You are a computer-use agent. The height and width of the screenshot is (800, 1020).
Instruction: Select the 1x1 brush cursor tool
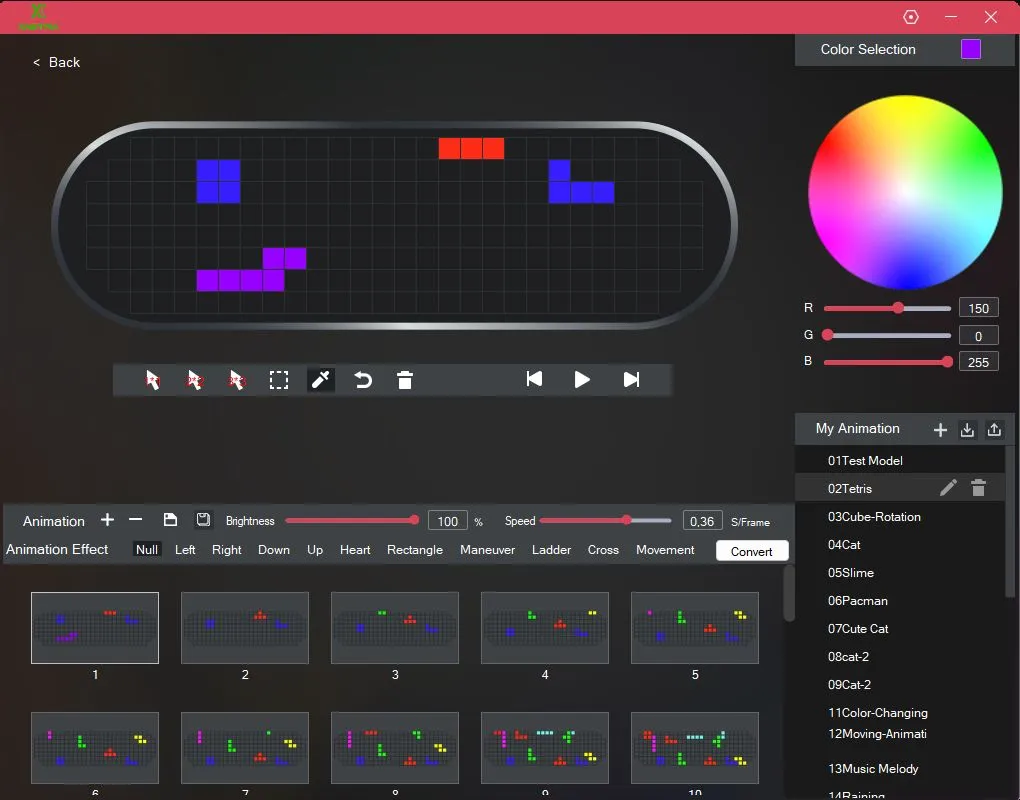tap(152, 380)
